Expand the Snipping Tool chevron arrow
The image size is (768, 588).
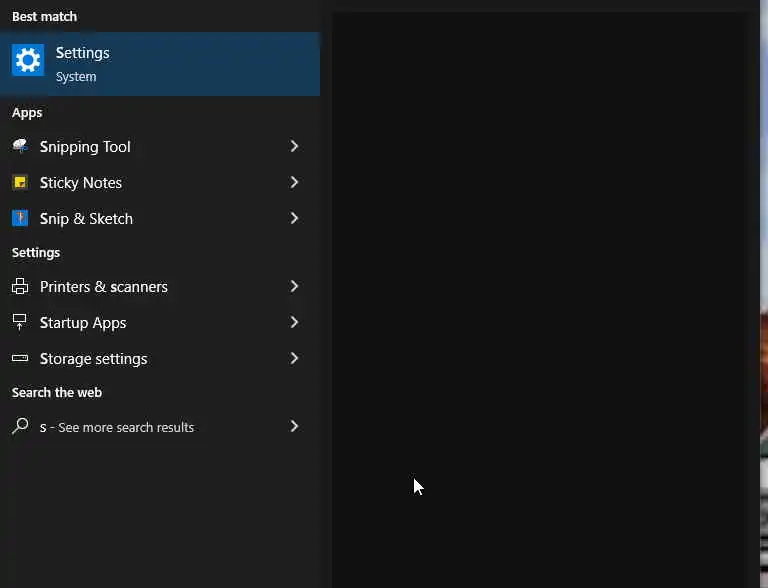[x=294, y=147]
